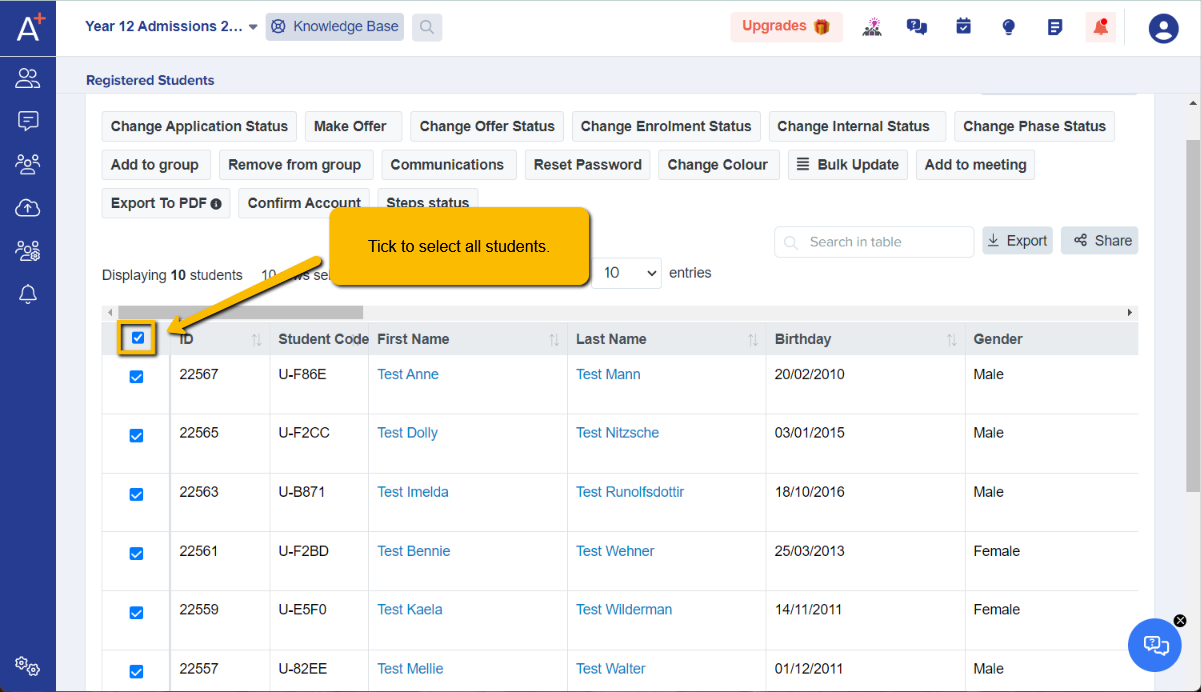Screen dimensions: 1201x692
Task: Click the horizontal scrollbar right arrow
Action: pos(1131,313)
